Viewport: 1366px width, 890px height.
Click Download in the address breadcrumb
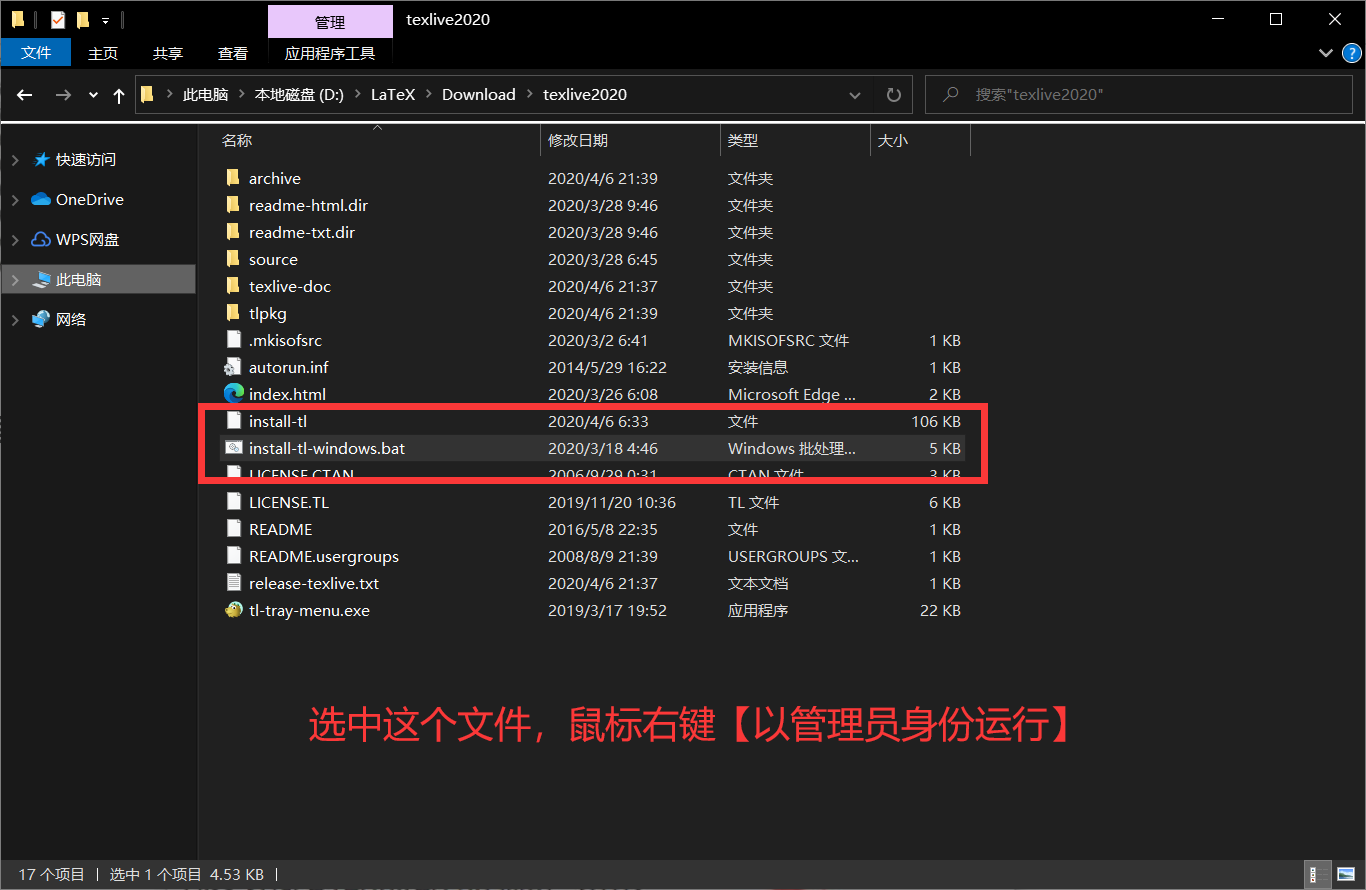coord(479,95)
